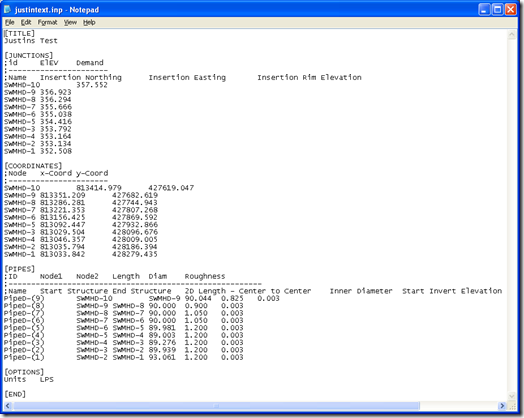Click pipe length value 89.003
524x418 pixels.
pyautogui.click(x=162, y=335)
